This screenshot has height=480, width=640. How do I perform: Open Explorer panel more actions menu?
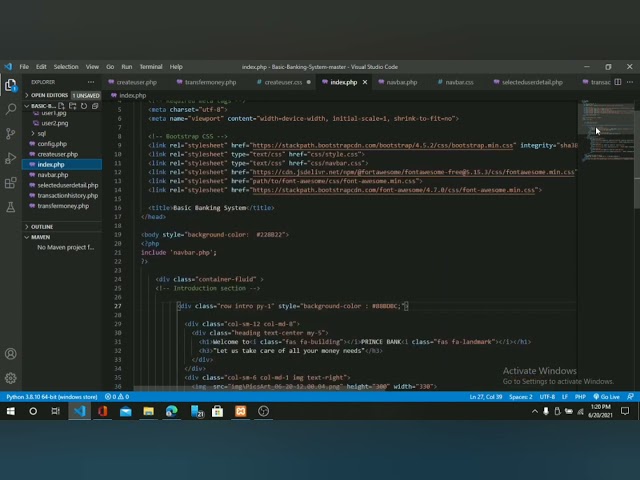tap(91, 82)
